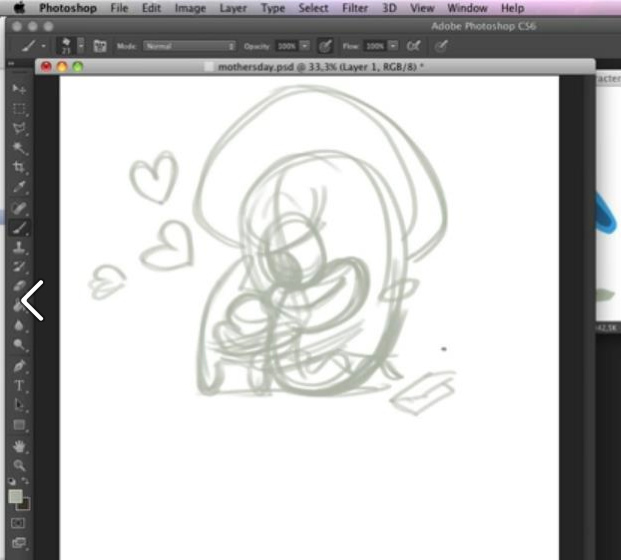This screenshot has width=621, height=560.
Task: Open the Image menu
Action: (x=190, y=8)
